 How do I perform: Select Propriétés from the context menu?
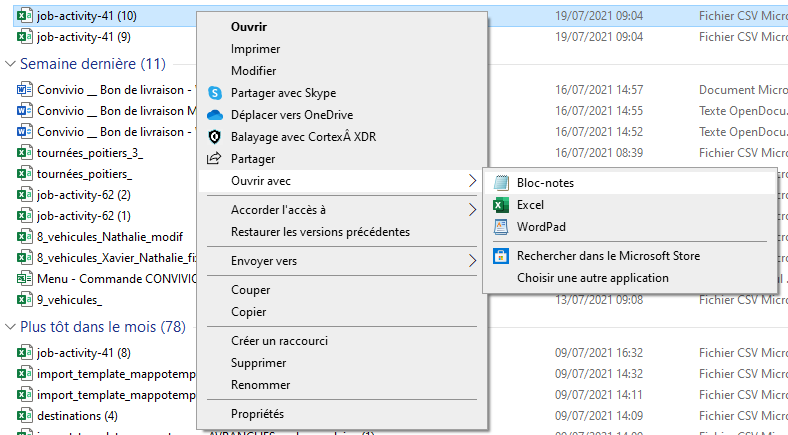(x=257, y=414)
